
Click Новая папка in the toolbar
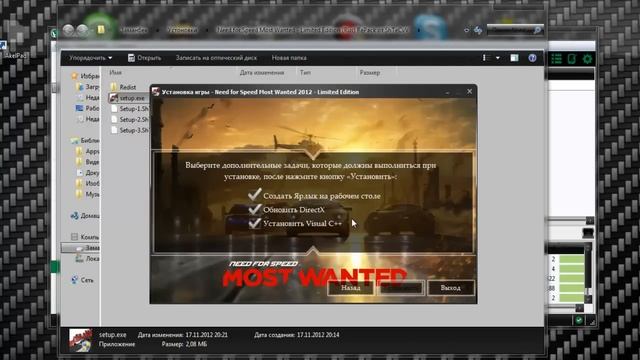(289, 58)
